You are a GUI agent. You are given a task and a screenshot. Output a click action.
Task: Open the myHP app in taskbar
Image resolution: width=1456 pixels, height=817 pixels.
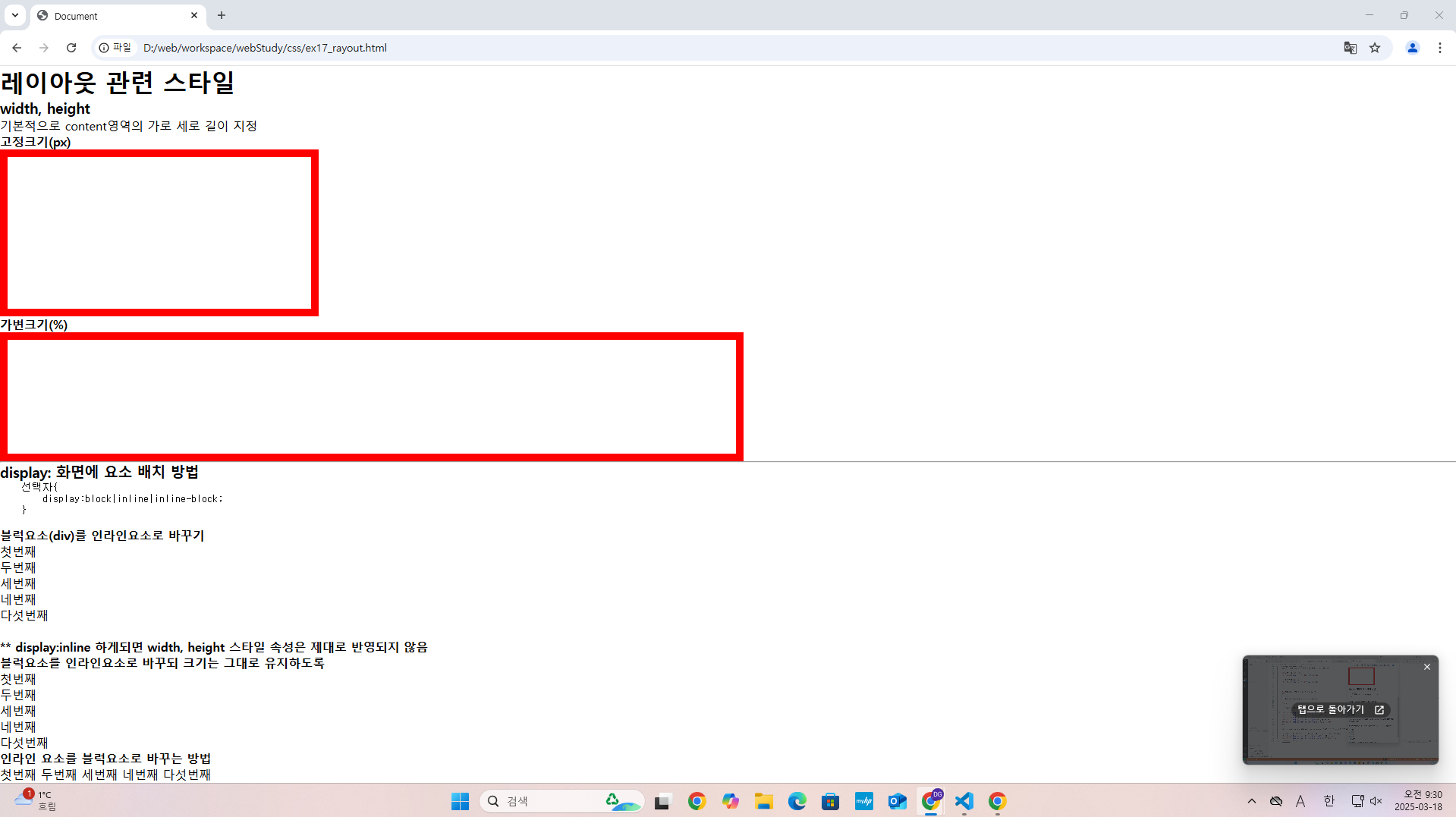863,801
